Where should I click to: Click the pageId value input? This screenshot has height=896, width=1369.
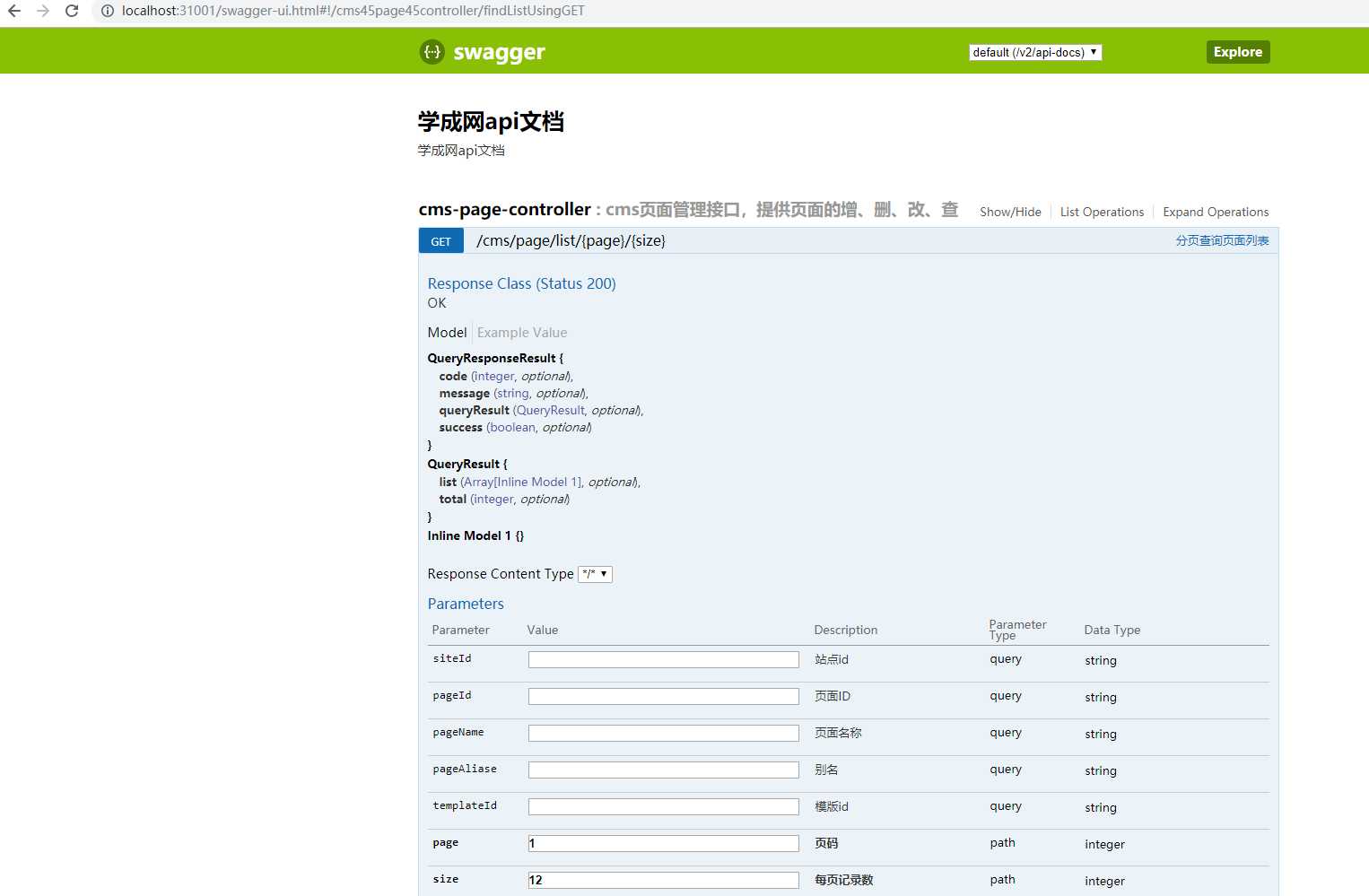tap(664, 696)
